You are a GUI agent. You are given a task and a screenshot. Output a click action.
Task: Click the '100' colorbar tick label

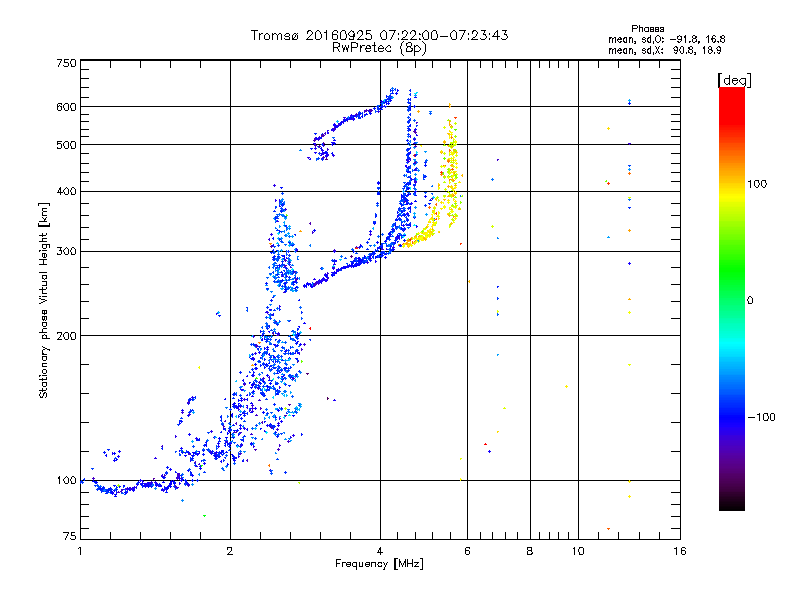pyautogui.click(x=757, y=184)
